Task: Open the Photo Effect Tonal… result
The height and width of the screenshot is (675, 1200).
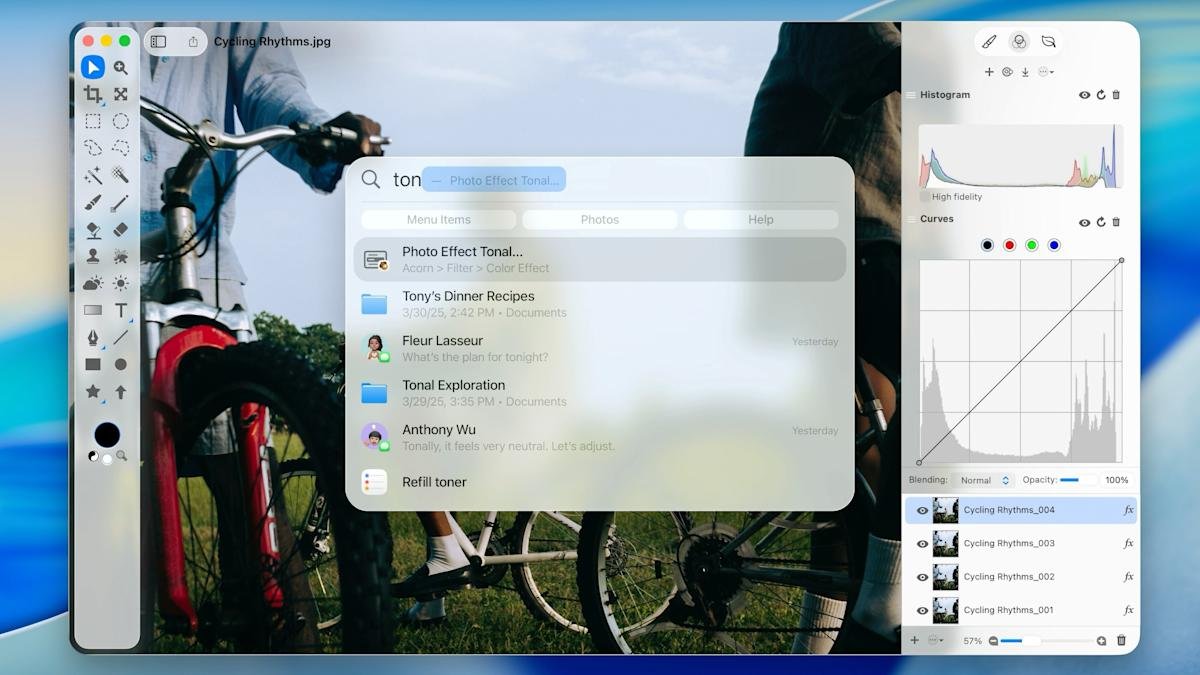Action: (x=599, y=259)
